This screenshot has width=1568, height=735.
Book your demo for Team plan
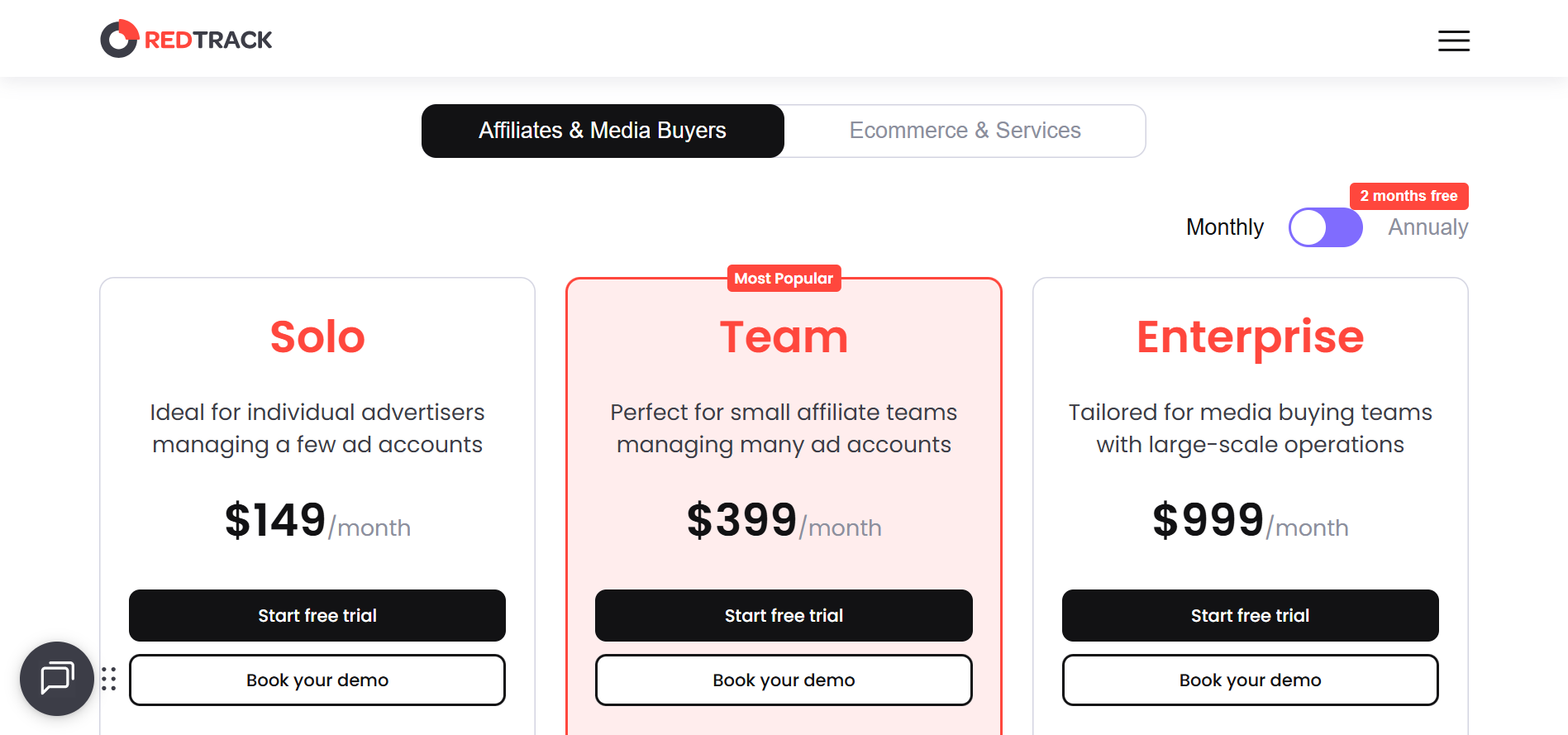(x=784, y=680)
